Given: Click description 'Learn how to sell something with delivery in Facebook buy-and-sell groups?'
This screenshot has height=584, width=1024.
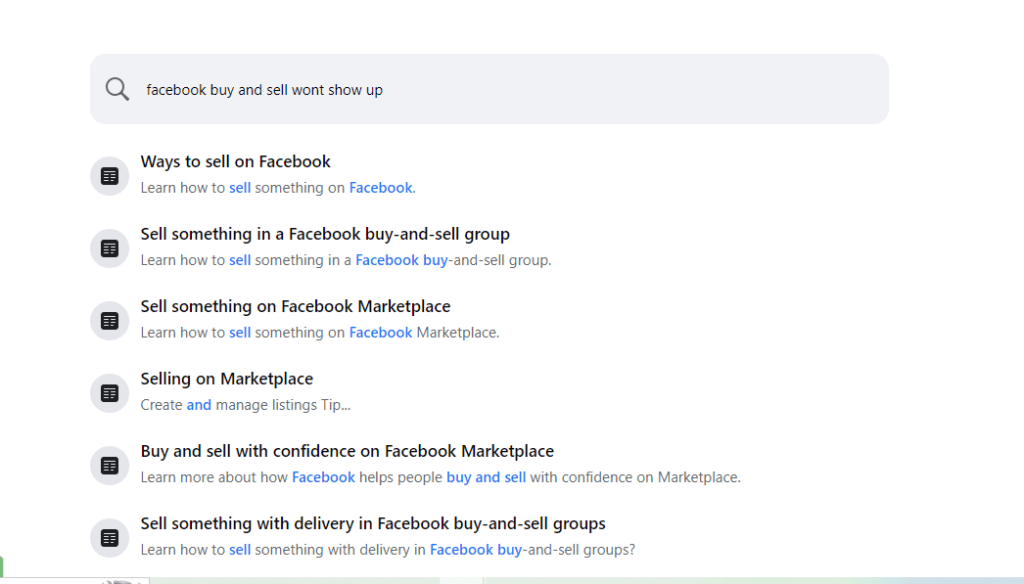Looking at the screenshot, I should pos(388,551).
